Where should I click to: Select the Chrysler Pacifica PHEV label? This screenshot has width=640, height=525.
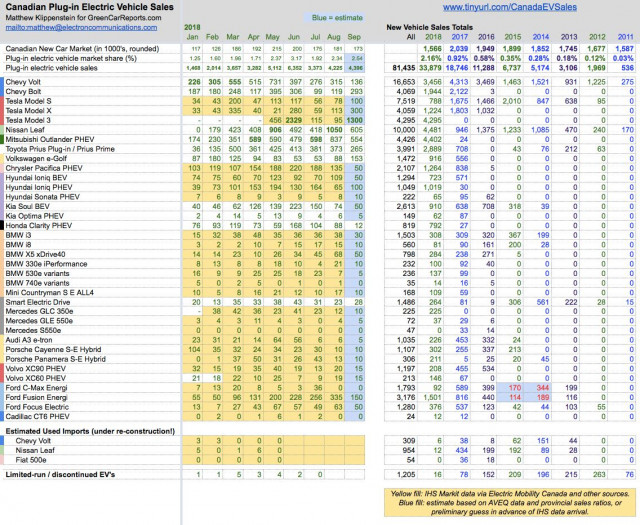44,168
